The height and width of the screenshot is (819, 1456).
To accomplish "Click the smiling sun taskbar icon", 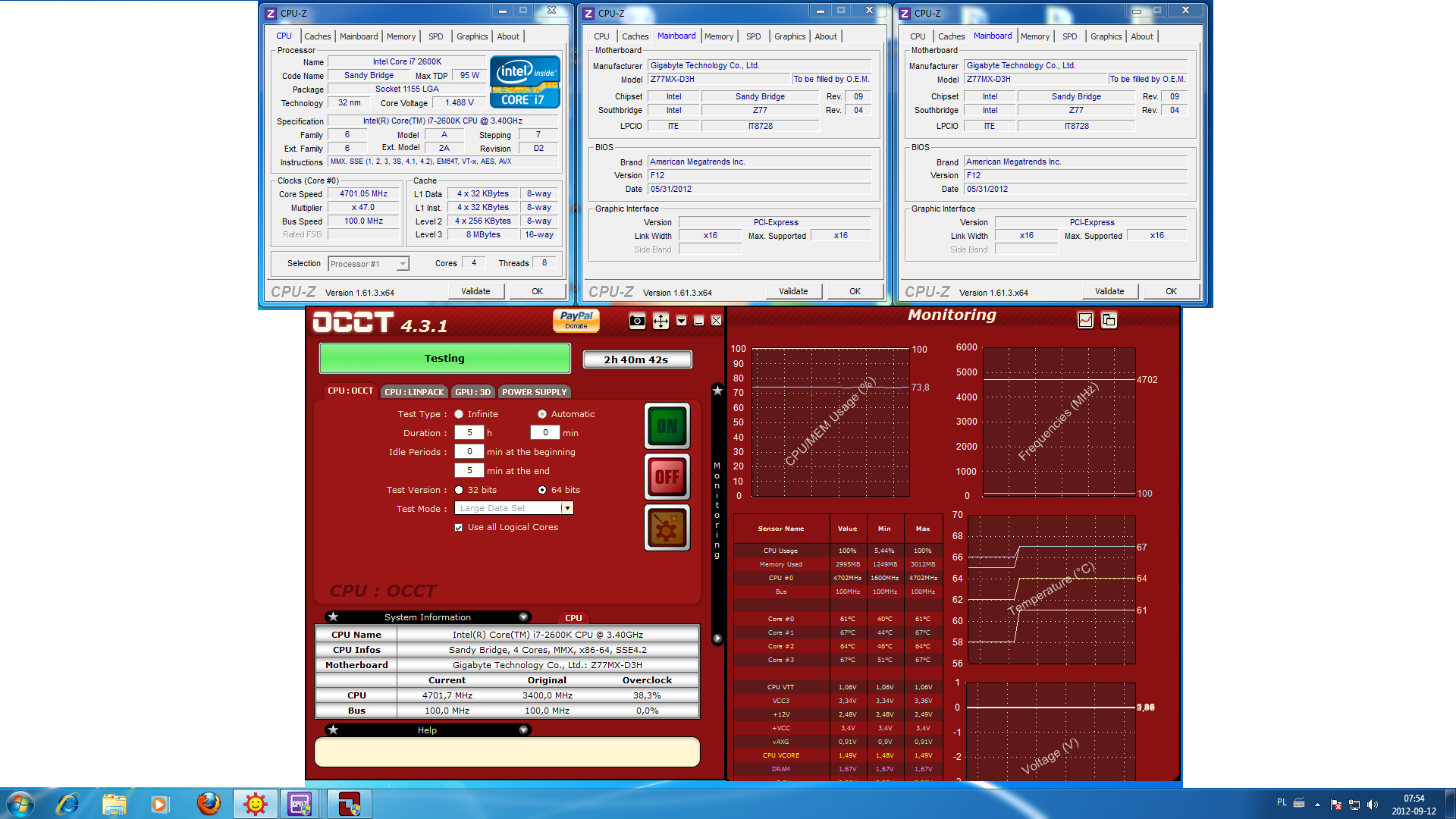I will (x=256, y=804).
